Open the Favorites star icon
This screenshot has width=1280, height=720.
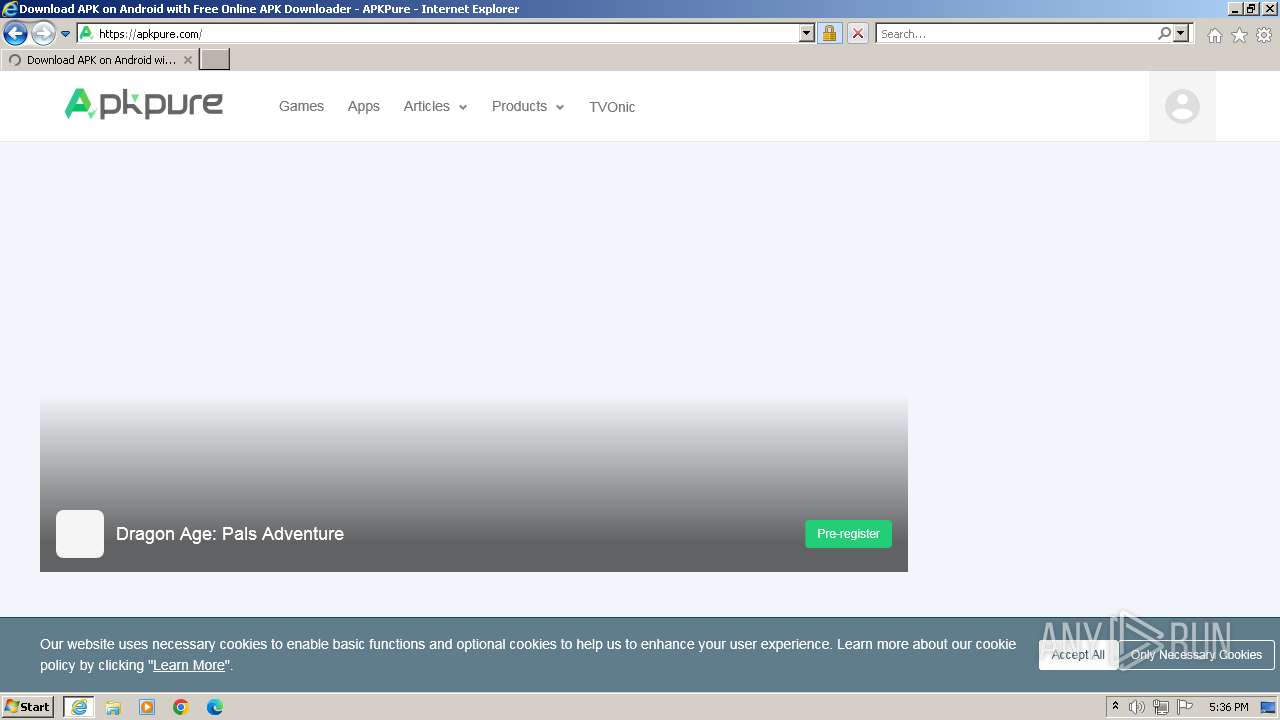coord(1239,35)
